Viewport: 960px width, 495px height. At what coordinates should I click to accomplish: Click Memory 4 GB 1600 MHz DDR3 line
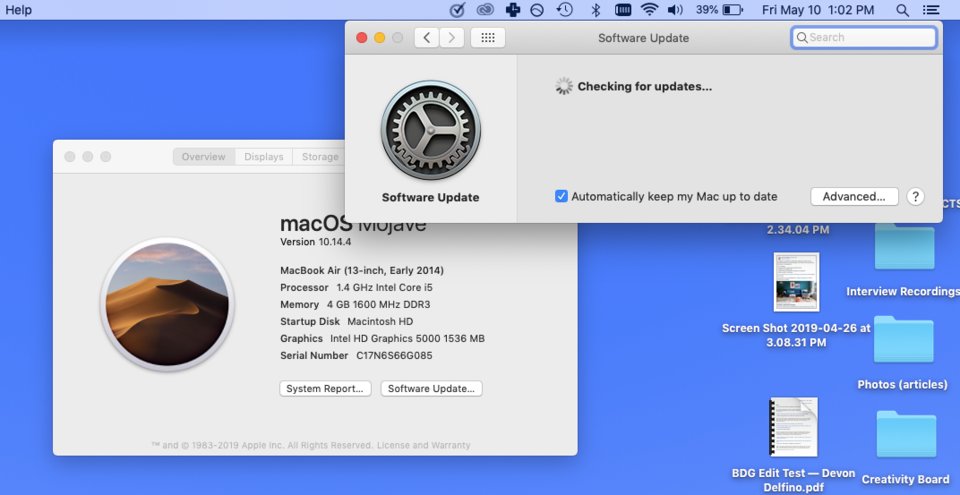355,304
